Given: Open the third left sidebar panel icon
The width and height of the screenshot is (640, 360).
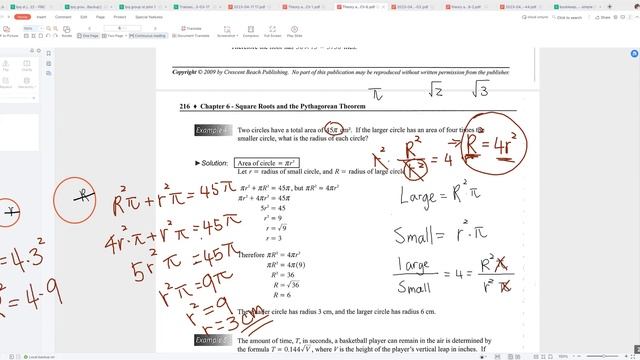Looking at the screenshot, I should tap(49, 73).
